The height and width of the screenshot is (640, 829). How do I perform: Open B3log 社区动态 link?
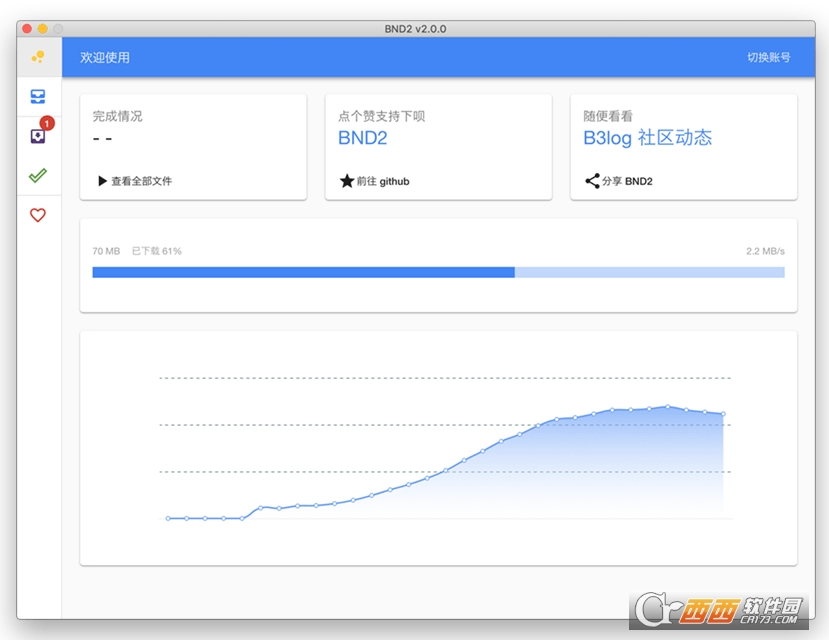coord(648,137)
